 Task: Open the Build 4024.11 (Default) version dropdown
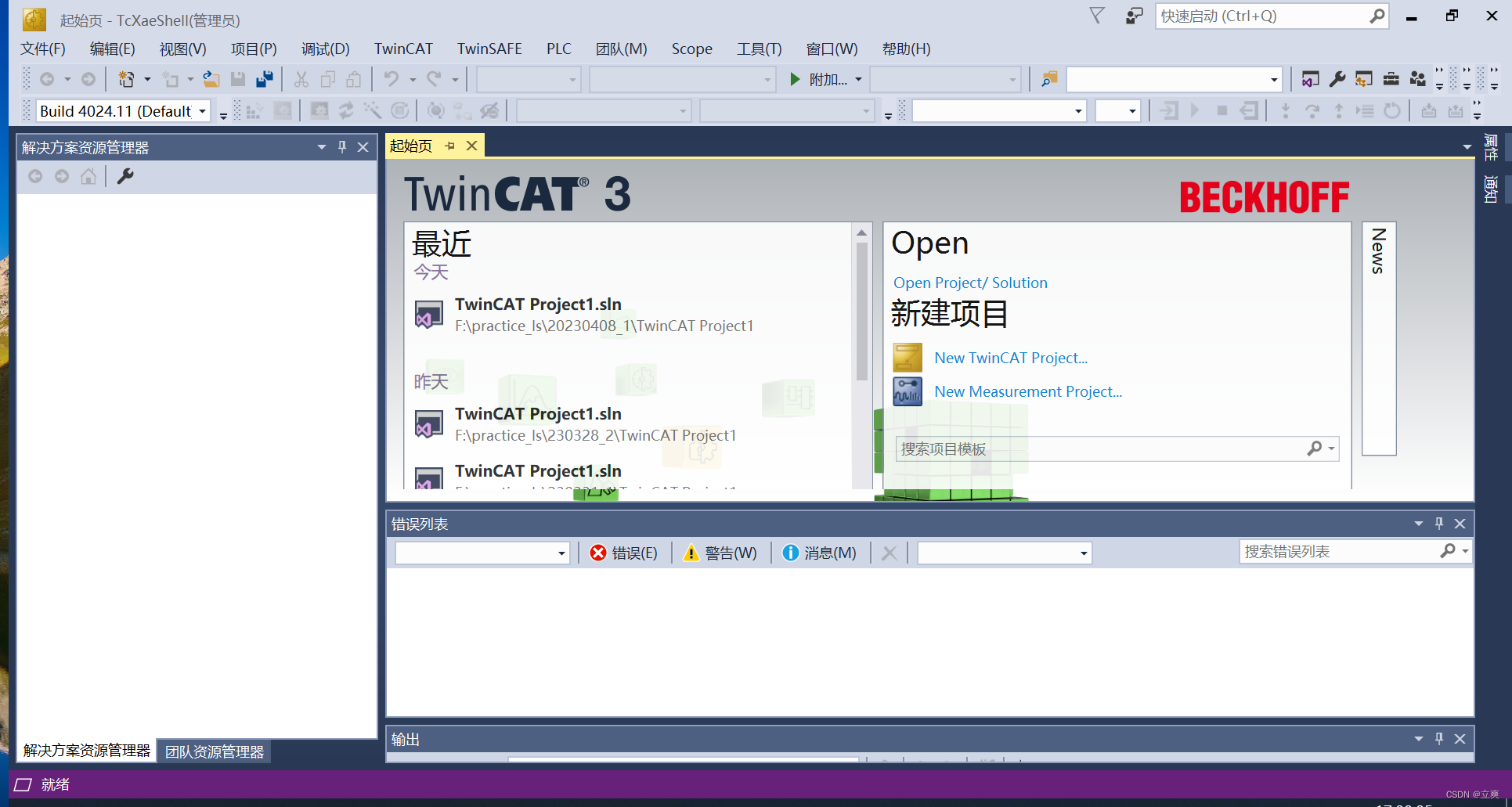click(x=202, y=111)
